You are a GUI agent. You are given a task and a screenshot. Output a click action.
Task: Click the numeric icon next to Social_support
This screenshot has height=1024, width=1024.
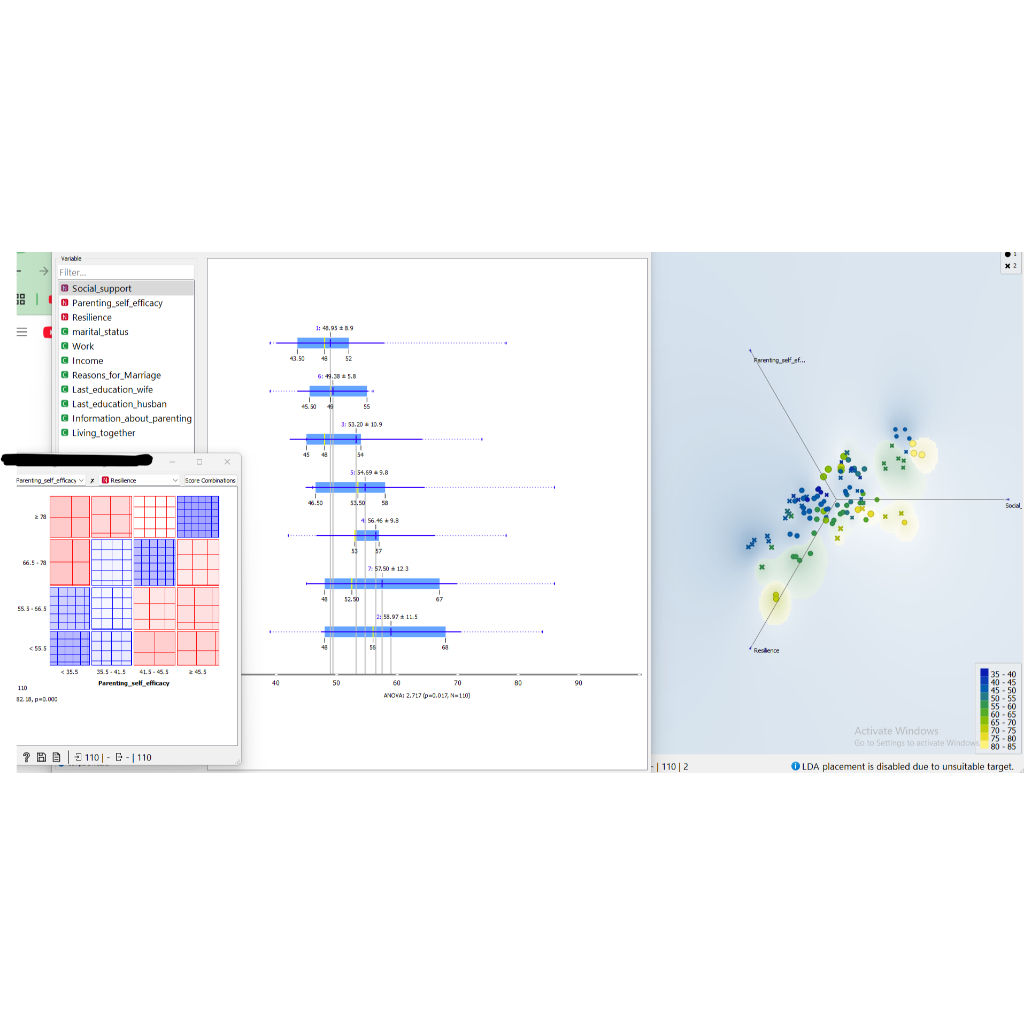(x=65, y=288)
